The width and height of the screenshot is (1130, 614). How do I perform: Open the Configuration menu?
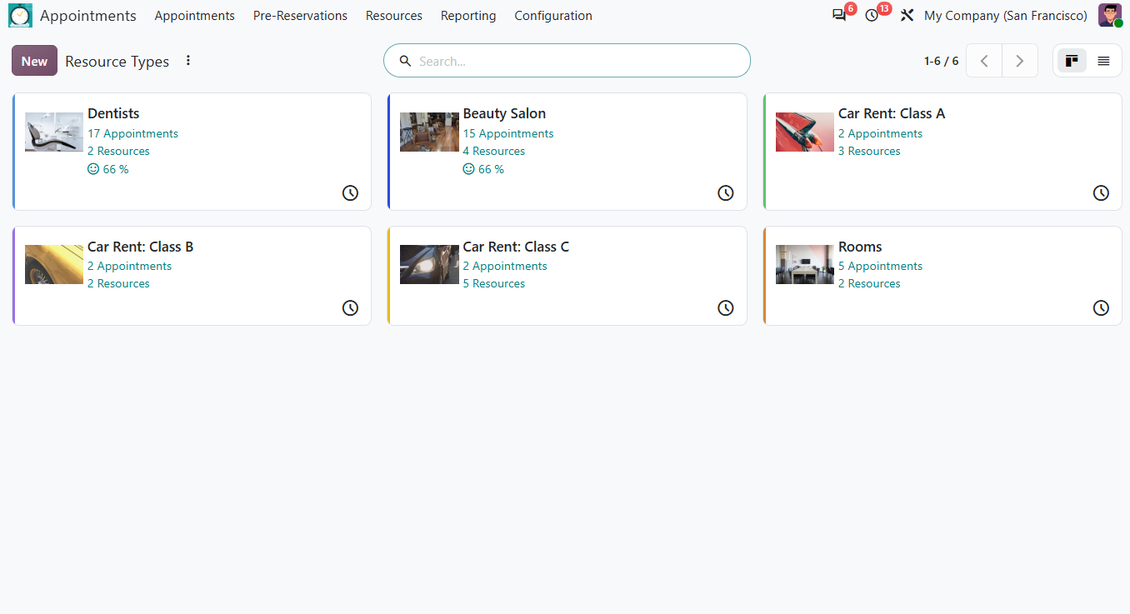(553, 16)
